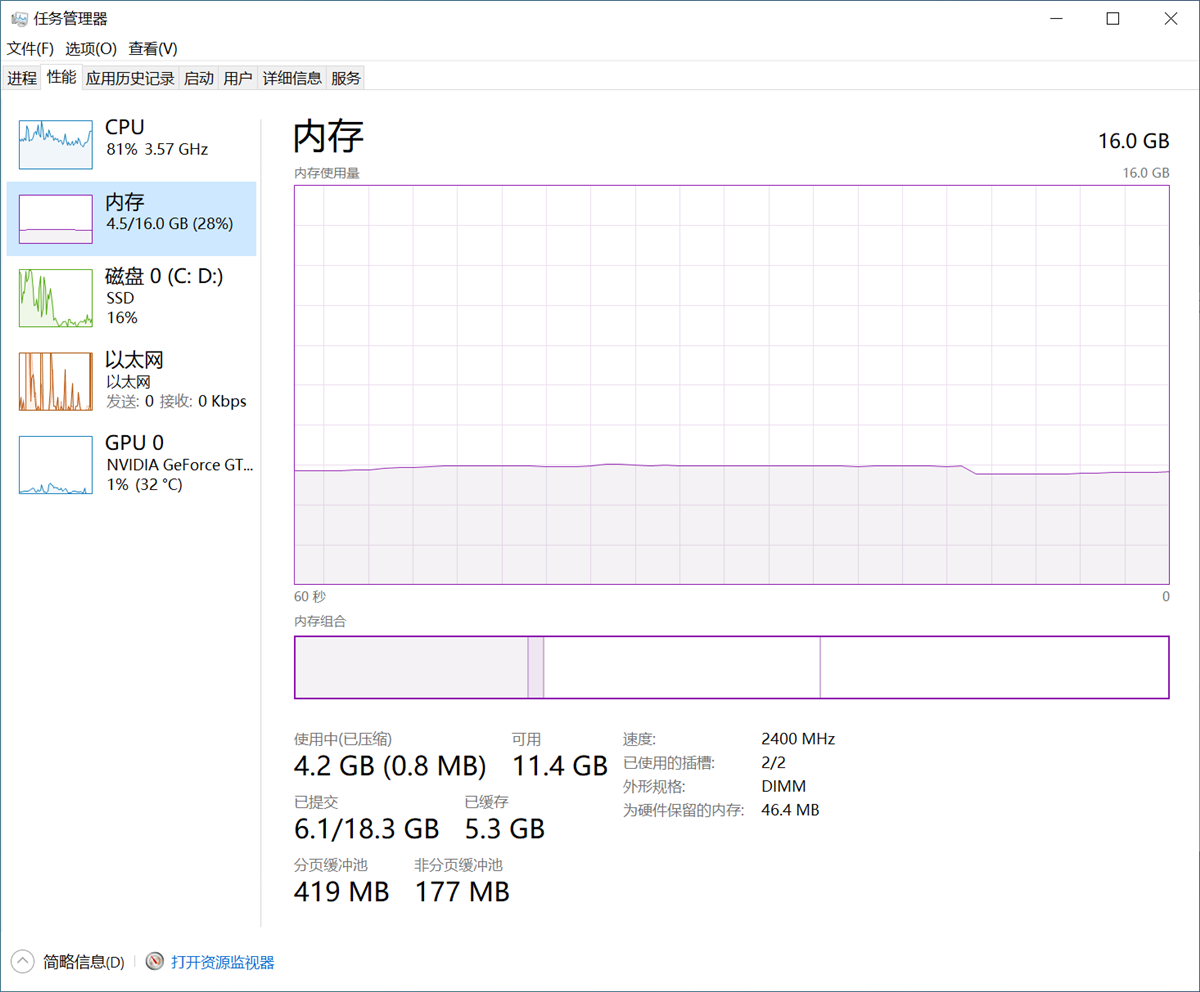The width and height of the screenshot is (1200, 992).
Task: Click the resource monitor icon
Action: [154, 962]
